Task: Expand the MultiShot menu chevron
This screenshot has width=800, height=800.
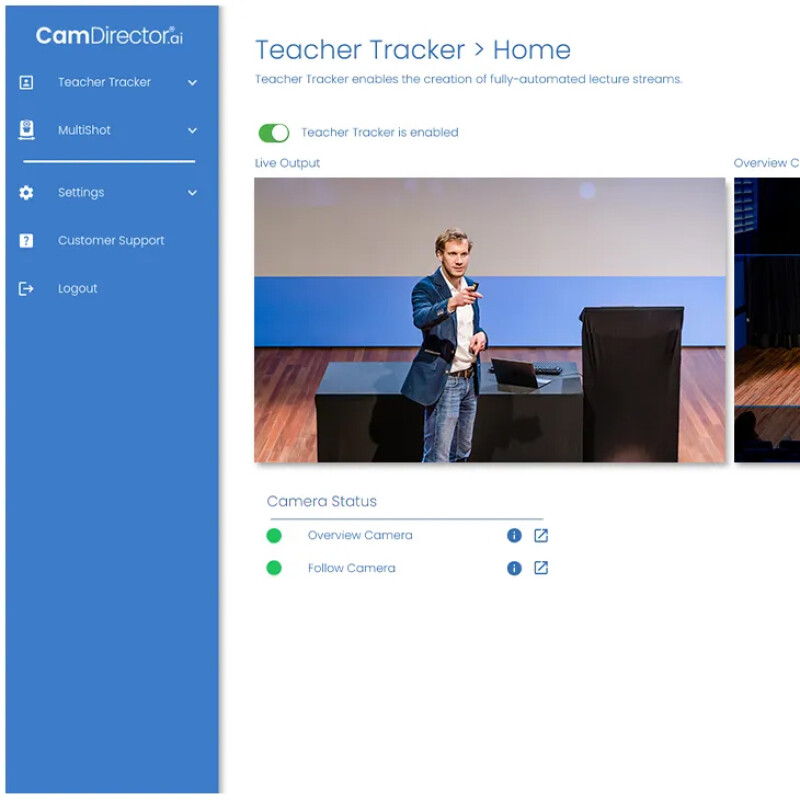Action: pyautogui.click(x=192, y=131)
